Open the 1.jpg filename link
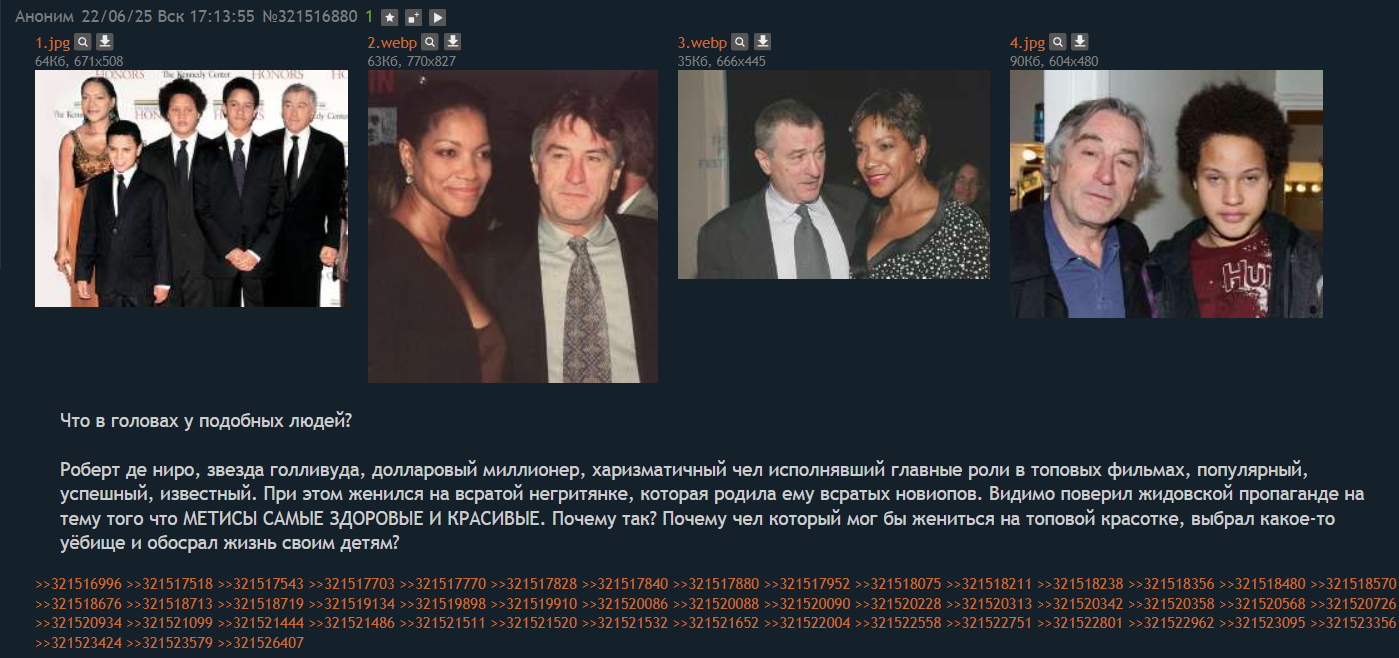Image resolution: width=1399 pixels, height=658 pixels. tap(53, 43)
